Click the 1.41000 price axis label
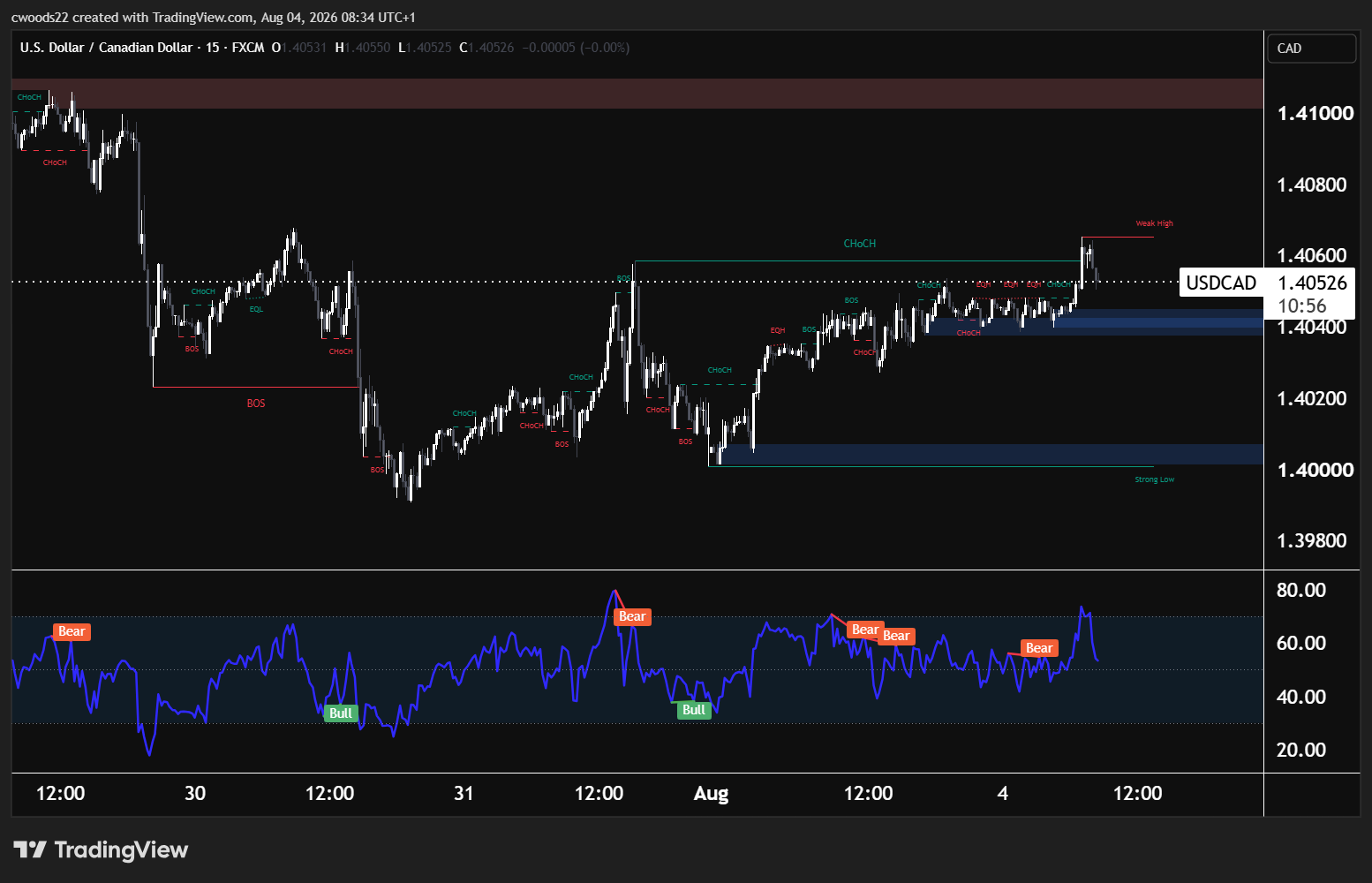Image resolution: width=1372 pixels, height=883 pixels. (1315, 113)
